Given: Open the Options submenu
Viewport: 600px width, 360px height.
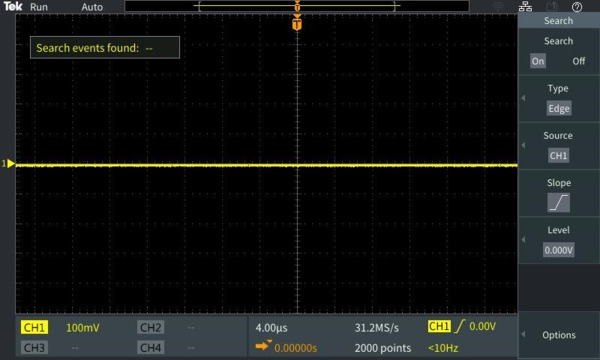Looking at the screenshot, I should click(x=559, y=335).
